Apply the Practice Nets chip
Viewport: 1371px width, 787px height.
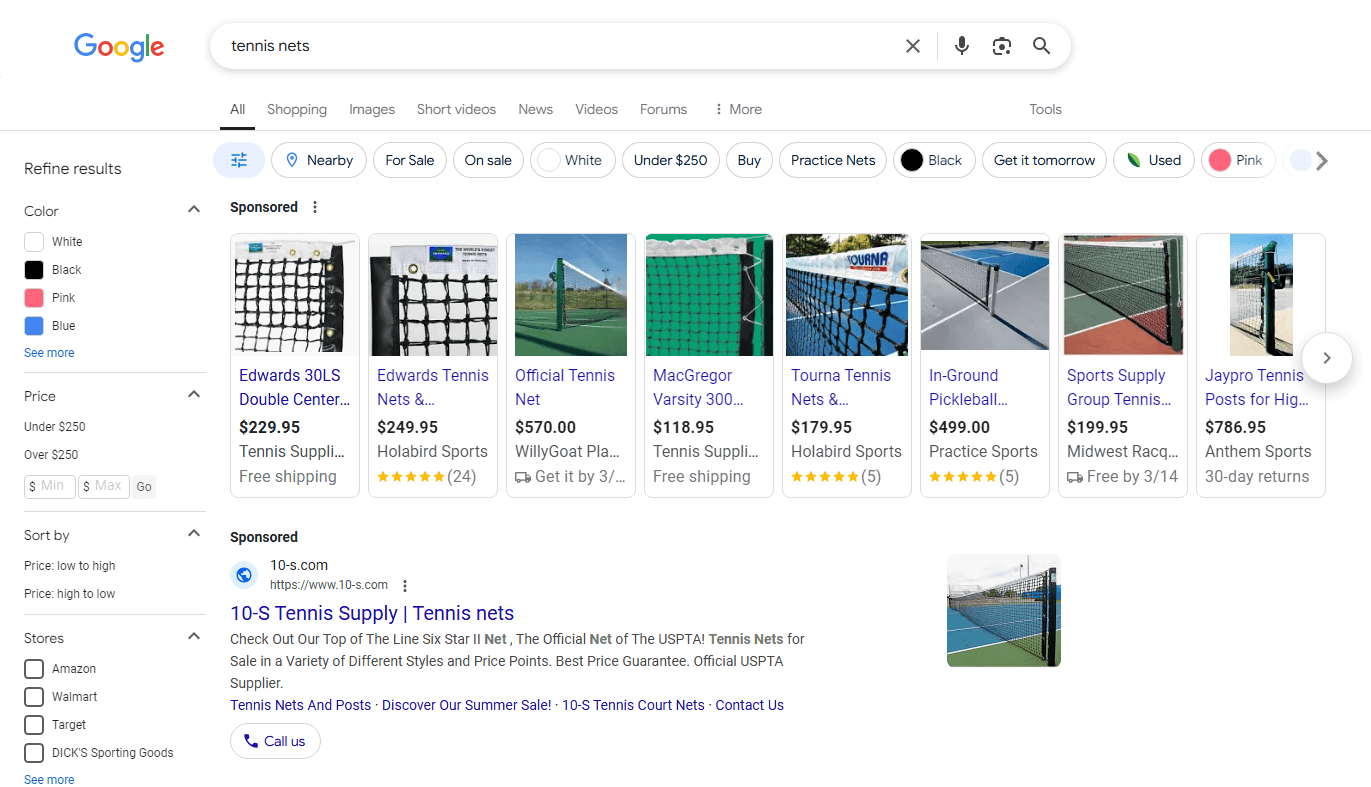833,160
